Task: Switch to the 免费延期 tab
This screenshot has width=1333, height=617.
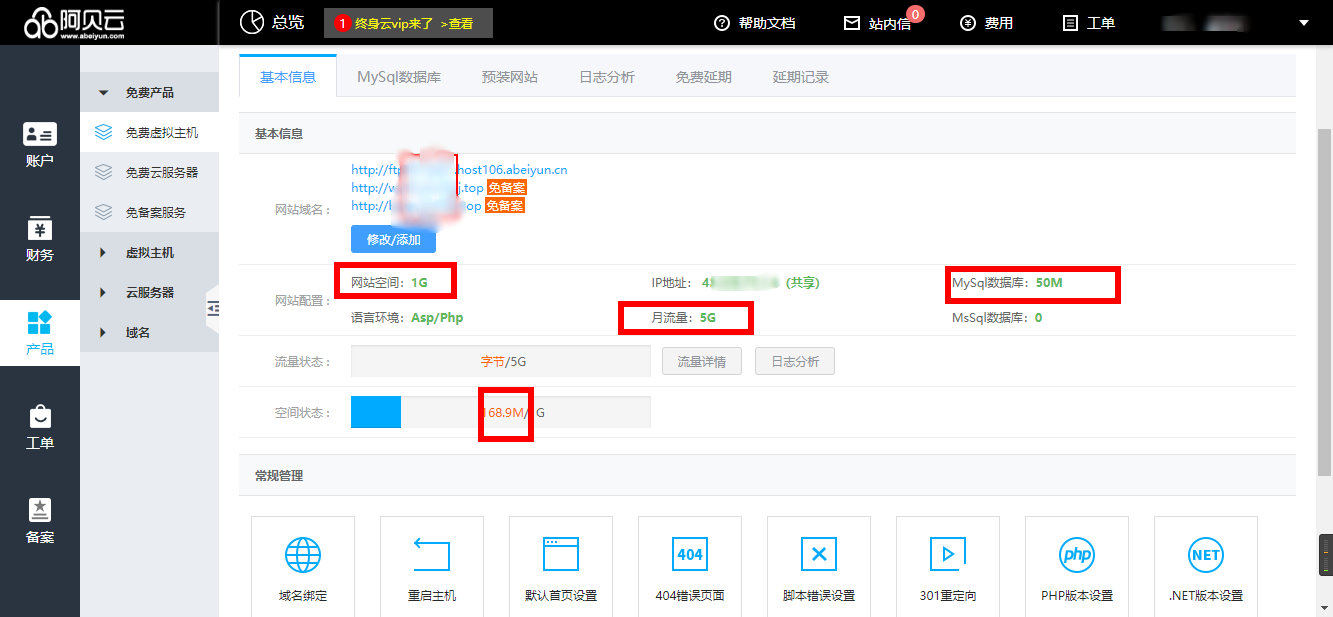Action: coord(703,76)
